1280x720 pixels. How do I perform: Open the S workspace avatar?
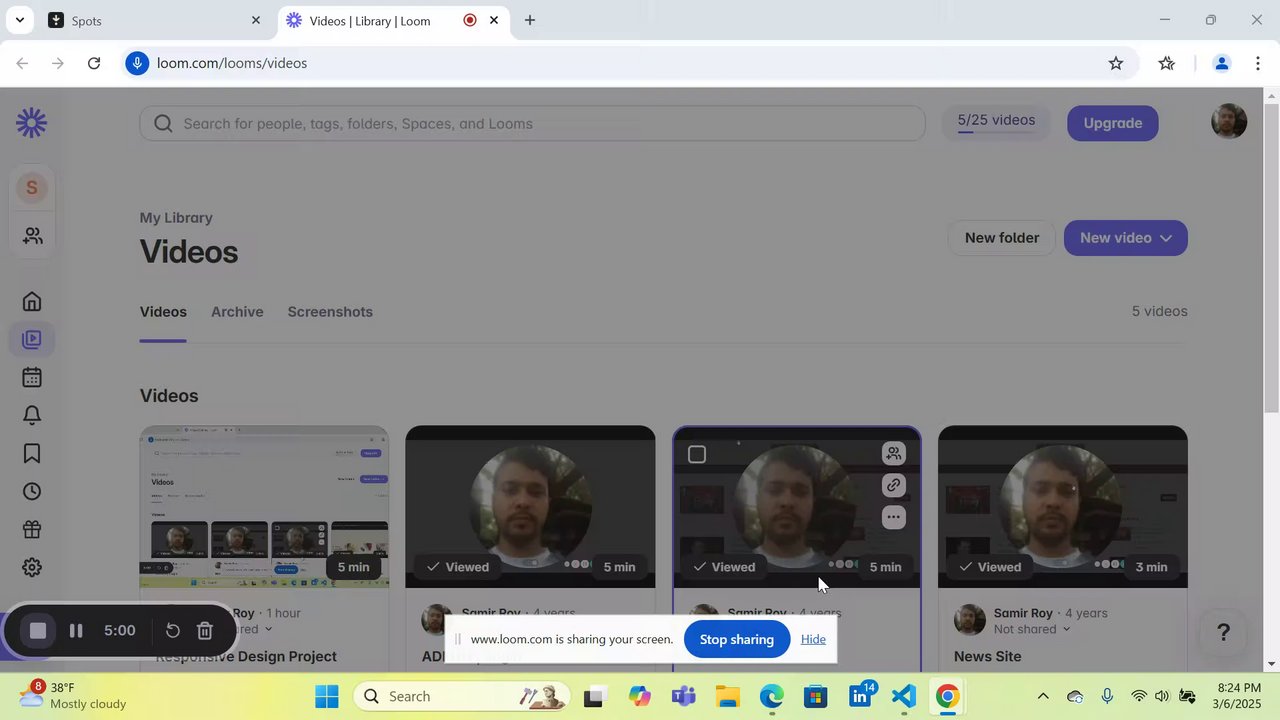pyautogui.click(x=32, y=187)
